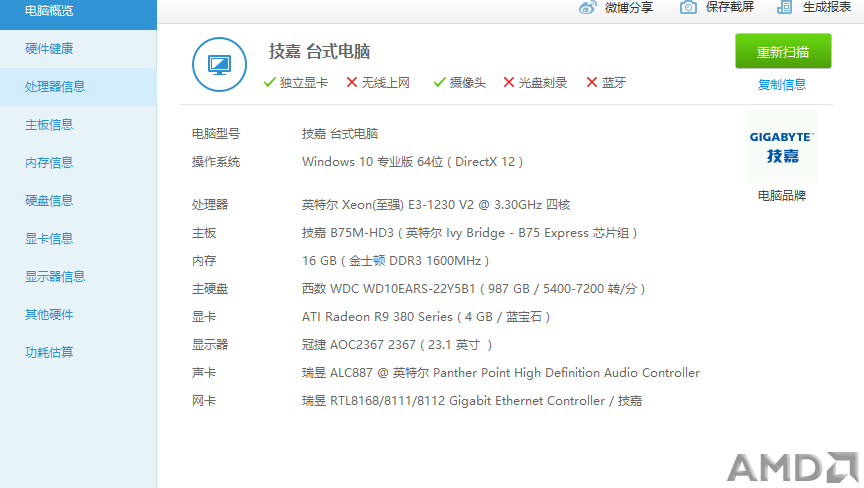Click the 冠捷 AOC2367 monitor text

(397, 345)
